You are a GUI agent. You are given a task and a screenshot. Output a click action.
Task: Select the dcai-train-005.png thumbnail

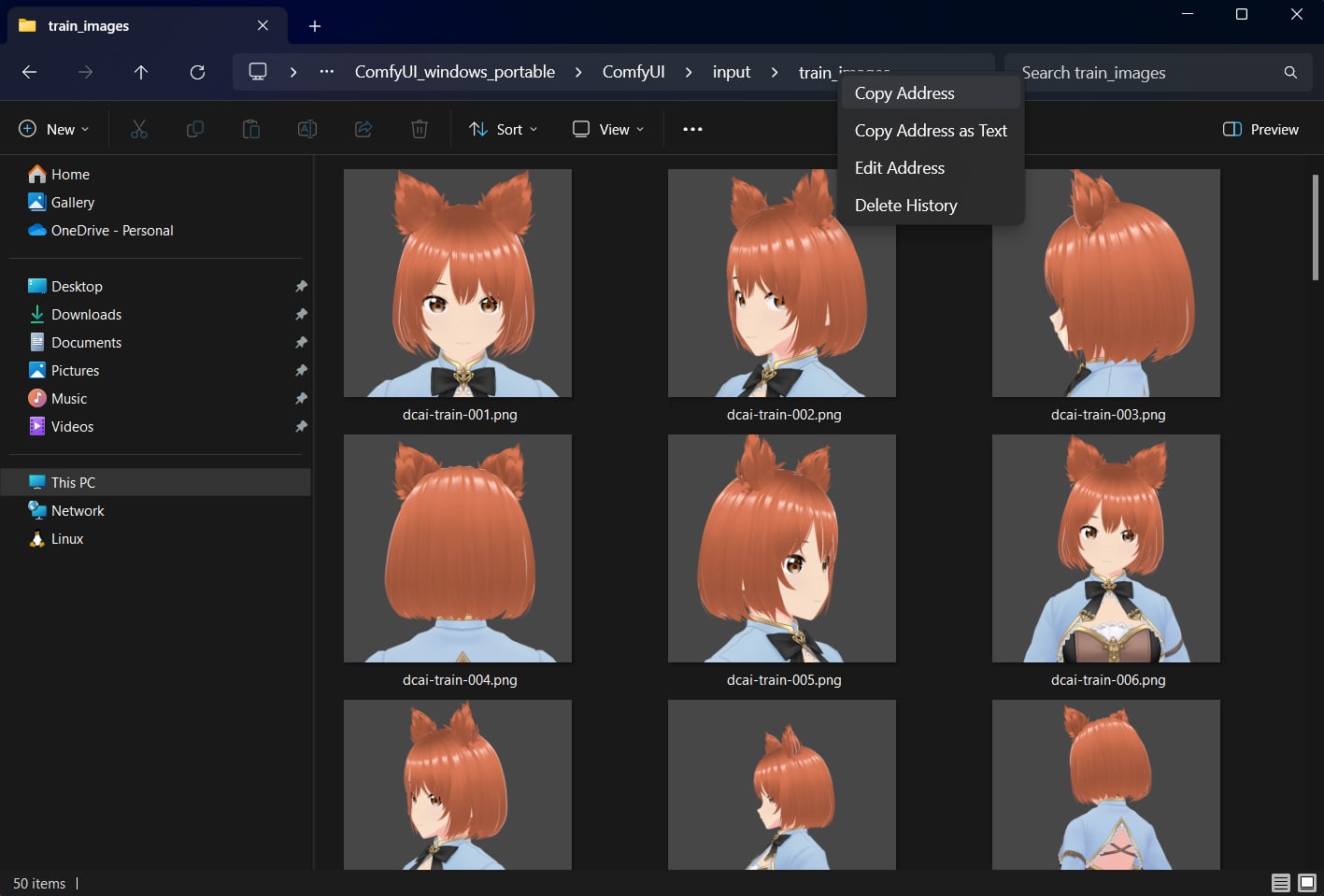(782, 548)
